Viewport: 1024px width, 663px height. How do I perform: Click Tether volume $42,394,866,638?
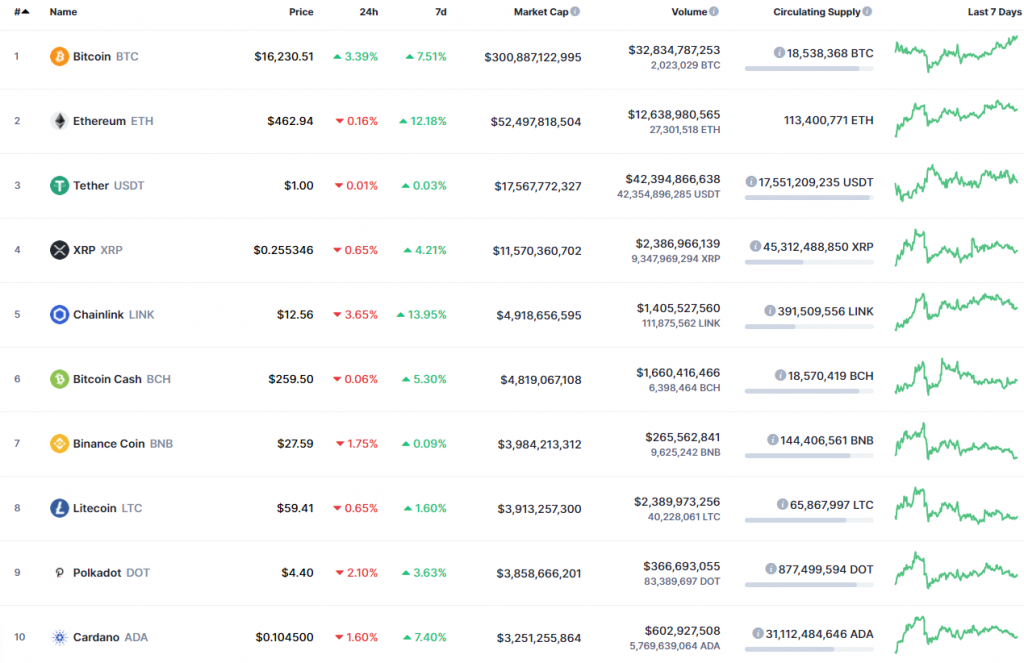coord(673,179)
